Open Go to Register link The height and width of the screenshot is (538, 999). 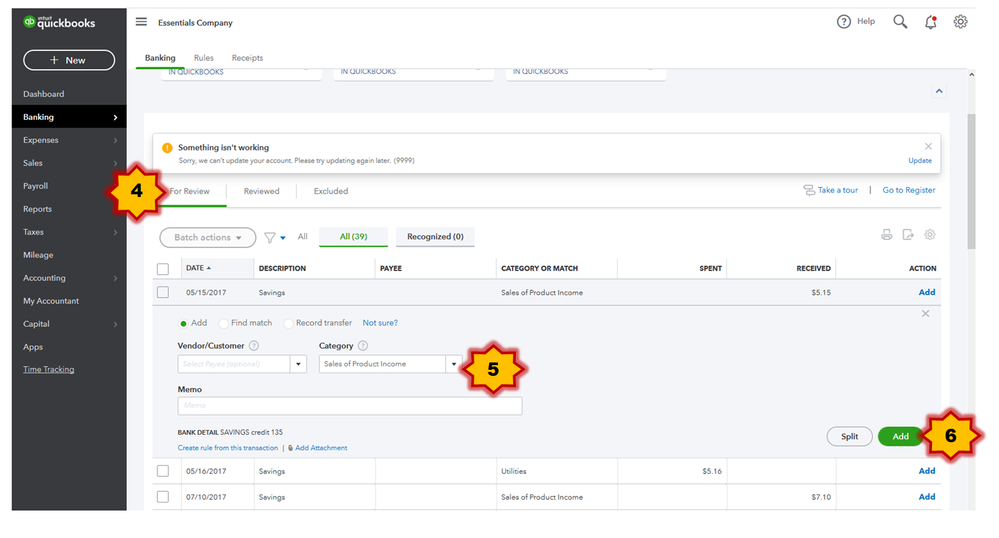909,190
